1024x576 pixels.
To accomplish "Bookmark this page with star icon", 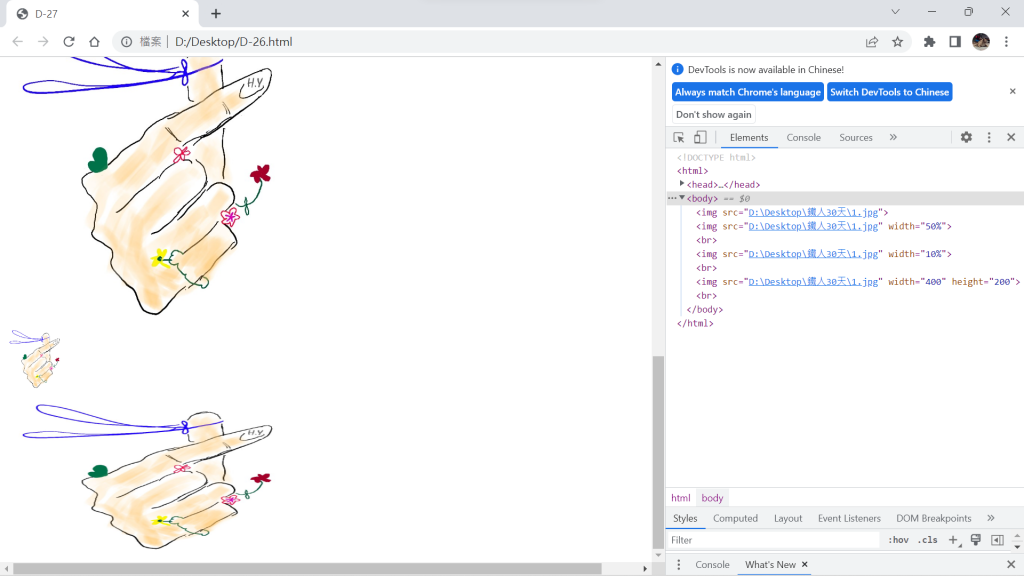I will [x=897, y=42].
